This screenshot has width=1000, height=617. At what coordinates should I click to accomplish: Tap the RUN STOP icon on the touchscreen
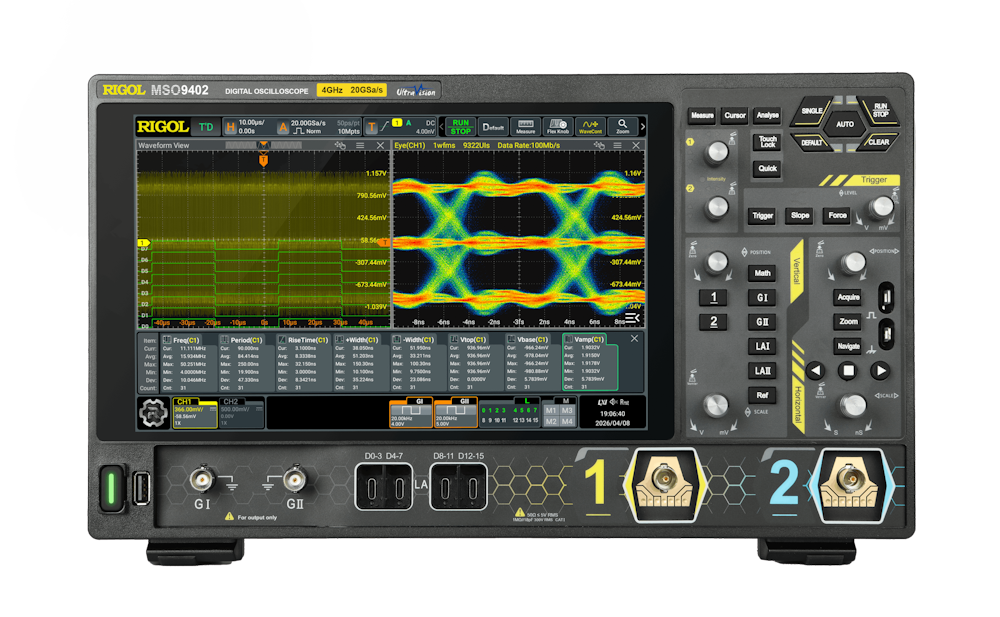460,126
